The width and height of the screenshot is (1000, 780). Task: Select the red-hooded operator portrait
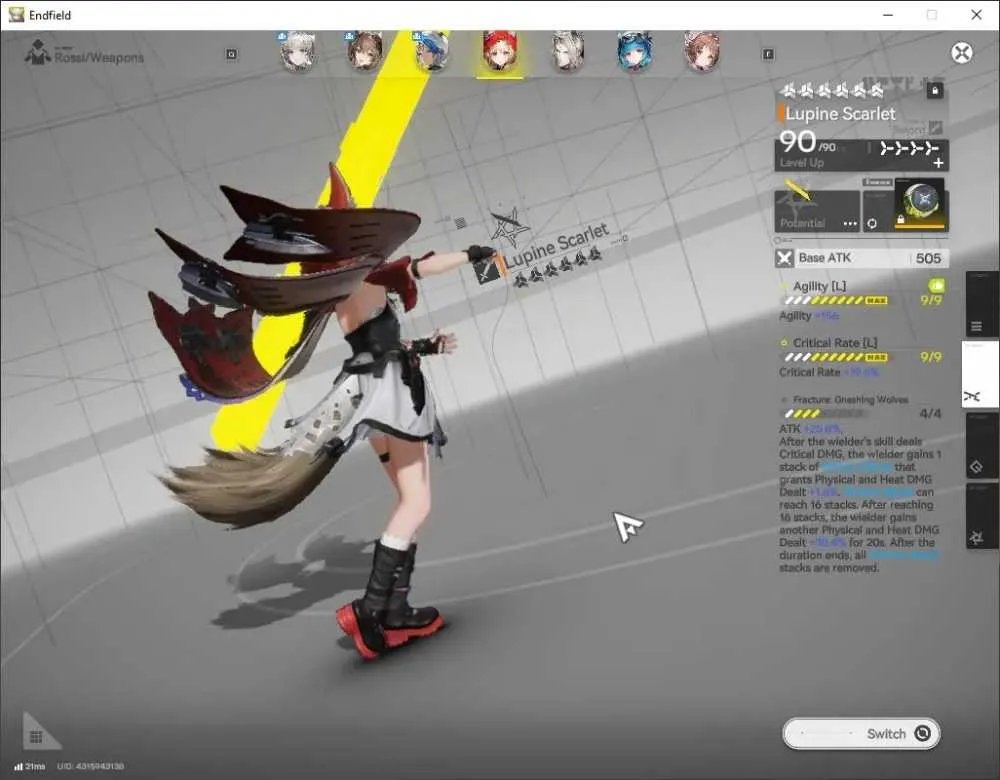(499, 52)
